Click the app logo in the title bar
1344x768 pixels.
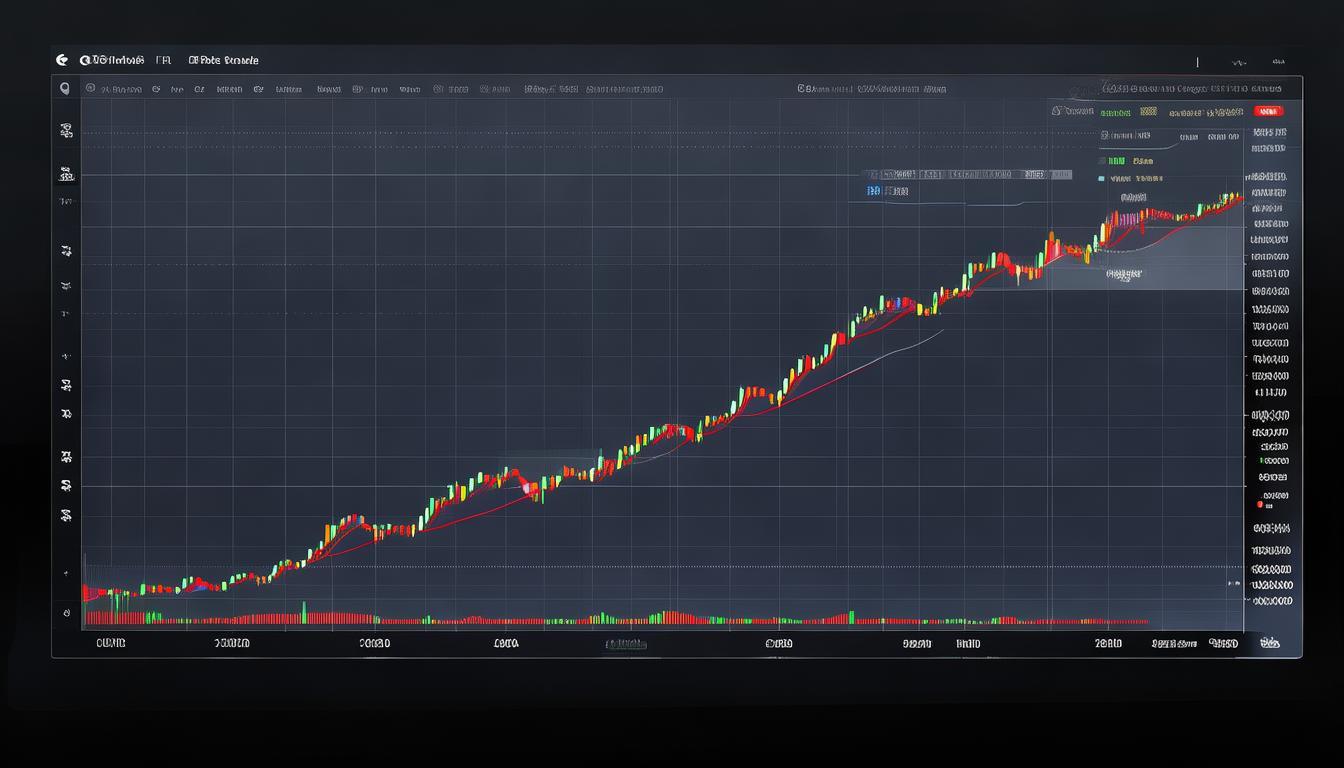coord(63,60)
